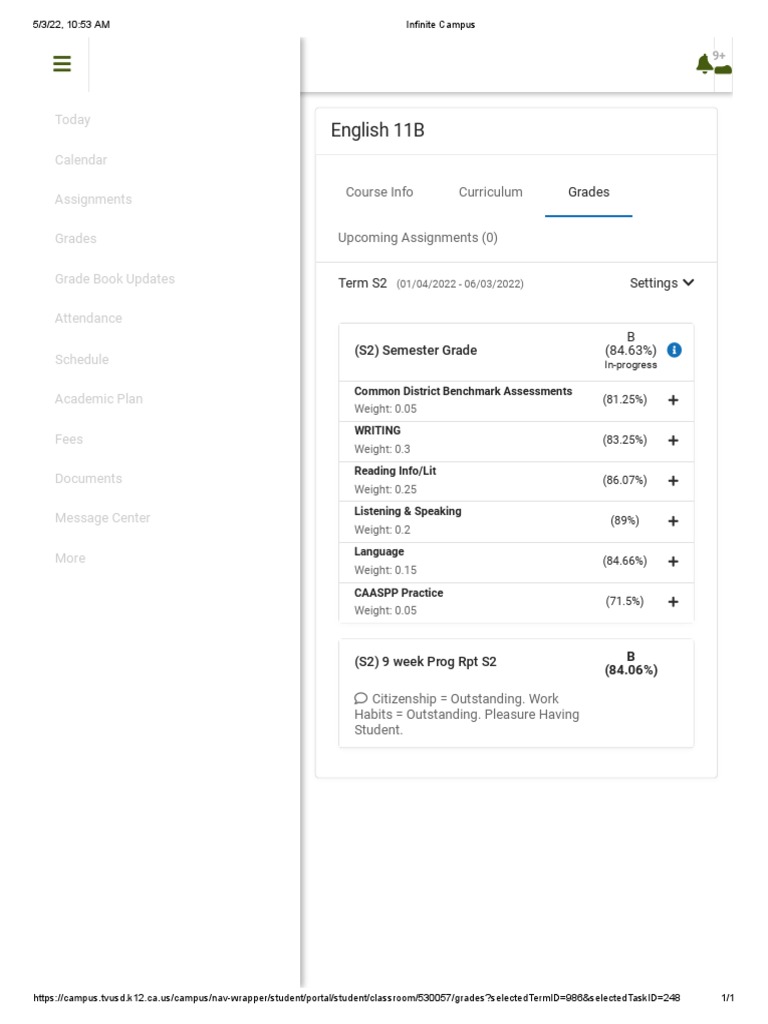This screenshot has height=1024, width=768.
Task: Switch to the Course Info tab
Action: pos(379,192)
